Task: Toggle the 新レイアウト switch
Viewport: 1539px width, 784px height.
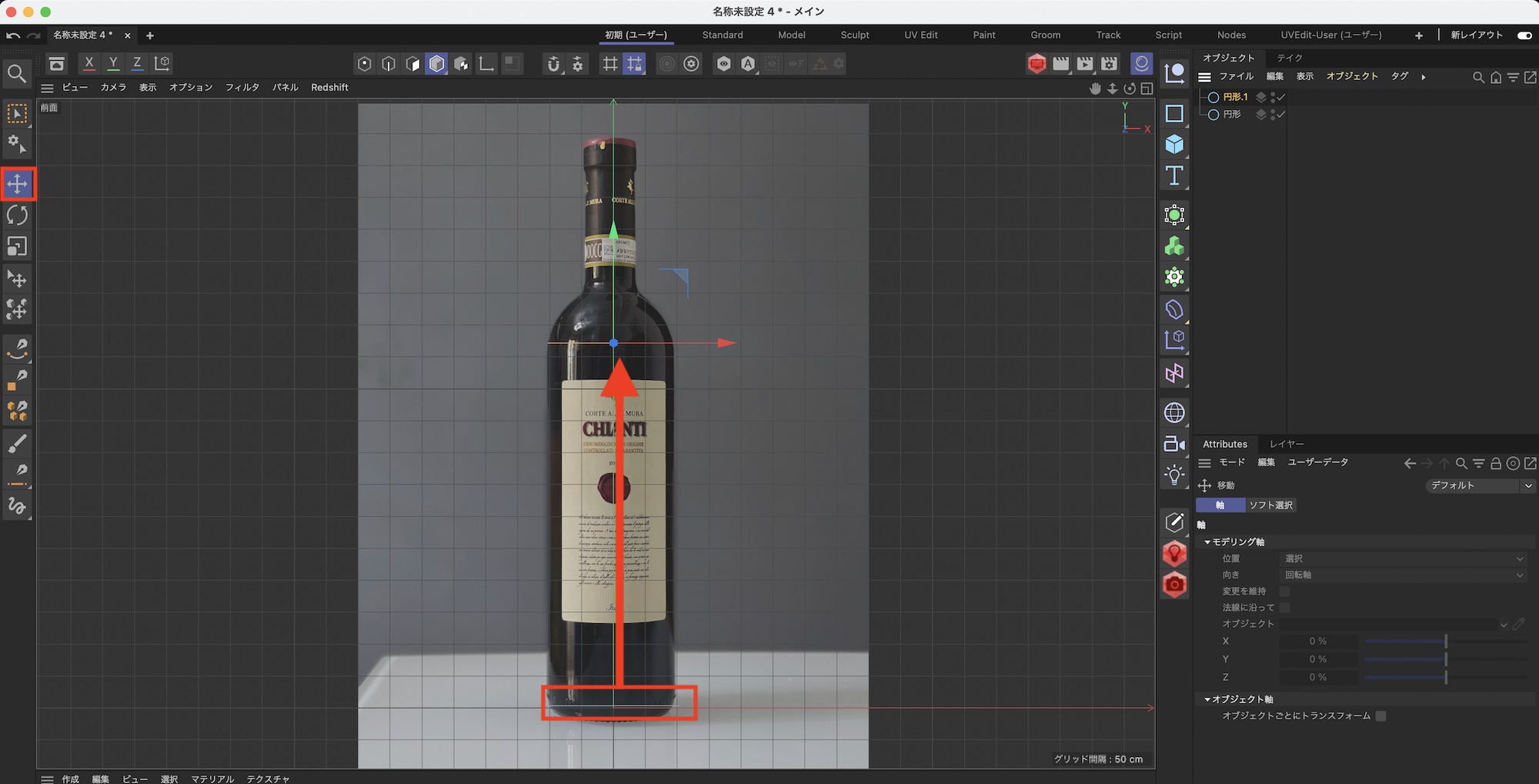Action: pos(1524,35)
